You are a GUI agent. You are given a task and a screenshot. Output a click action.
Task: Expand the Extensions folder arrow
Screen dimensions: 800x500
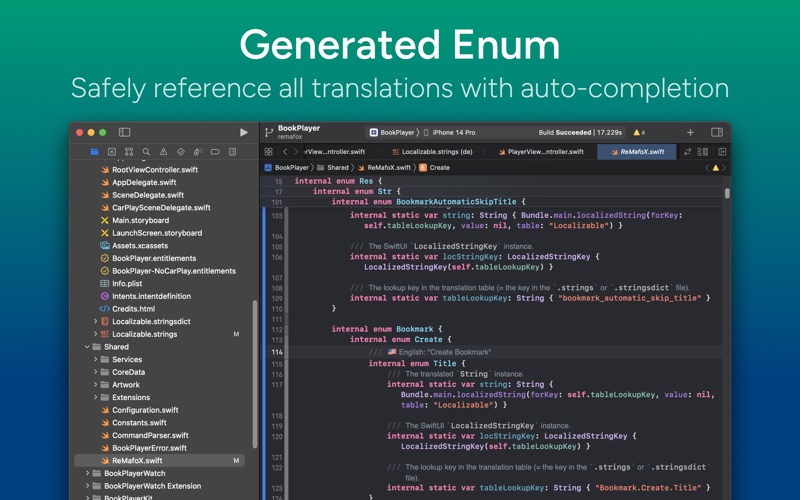click(95, 397)
